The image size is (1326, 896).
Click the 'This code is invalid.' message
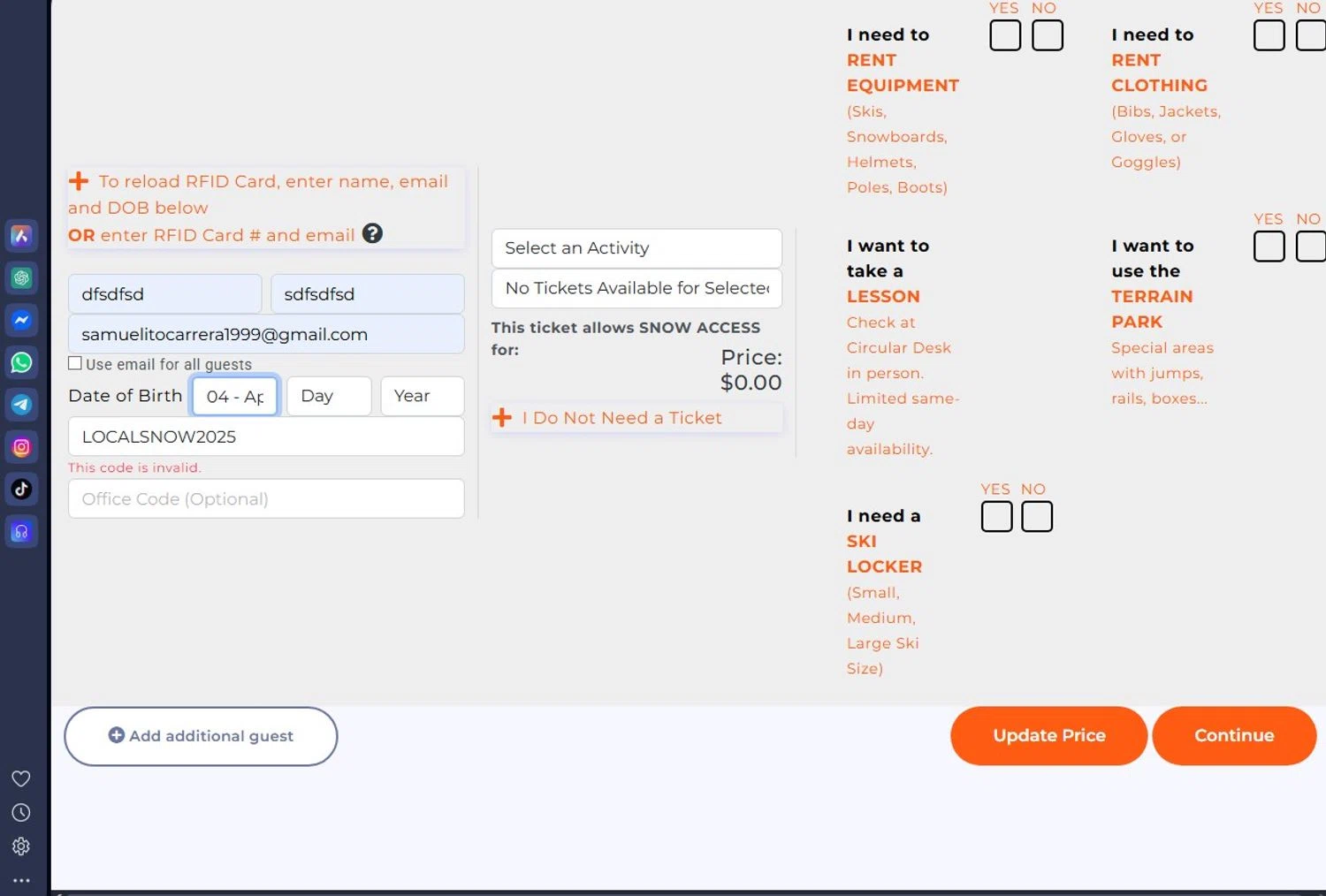pos(134,467)
